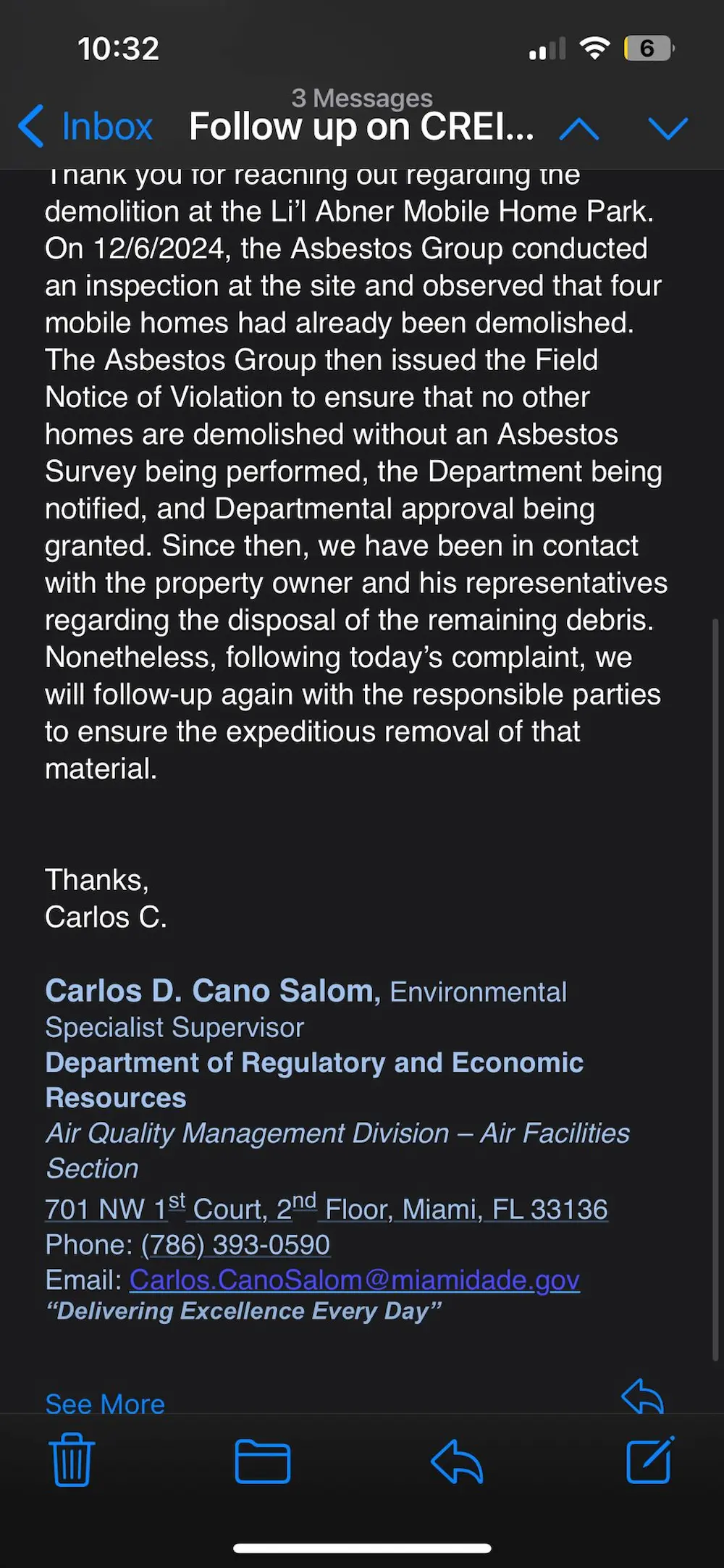
Task: Open the move-to-folder icon
Action: click(263, 1462)
